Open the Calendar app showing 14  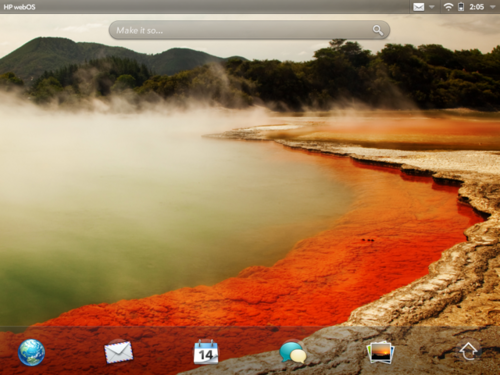point(206,352)
